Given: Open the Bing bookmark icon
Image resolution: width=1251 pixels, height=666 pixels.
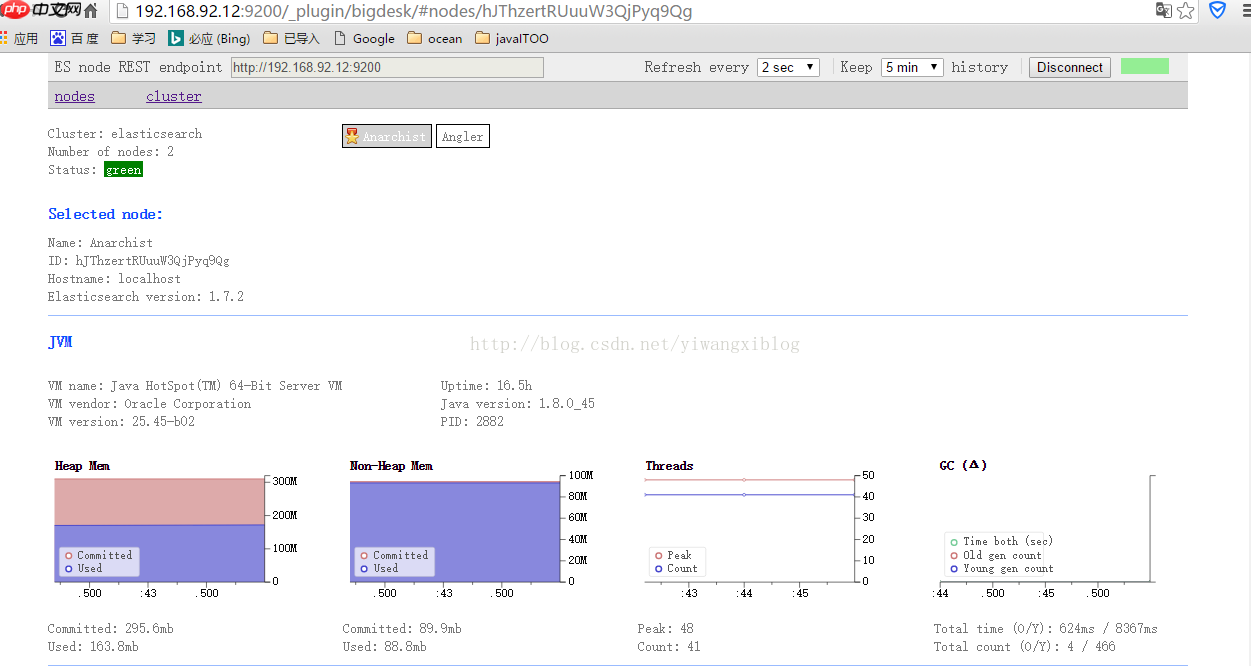Looking at the screenshot, I should point(175,38).
